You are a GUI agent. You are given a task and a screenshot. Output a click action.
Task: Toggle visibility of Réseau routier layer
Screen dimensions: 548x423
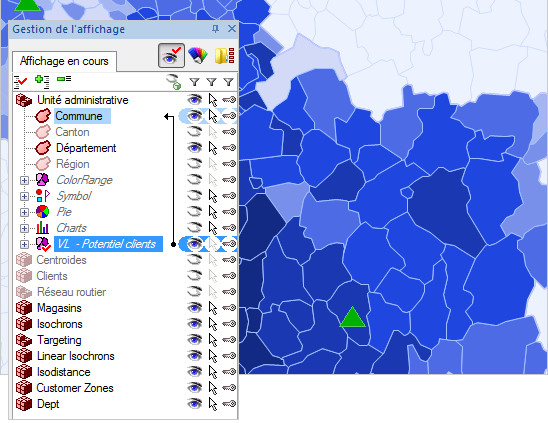[x=194, y=292]
